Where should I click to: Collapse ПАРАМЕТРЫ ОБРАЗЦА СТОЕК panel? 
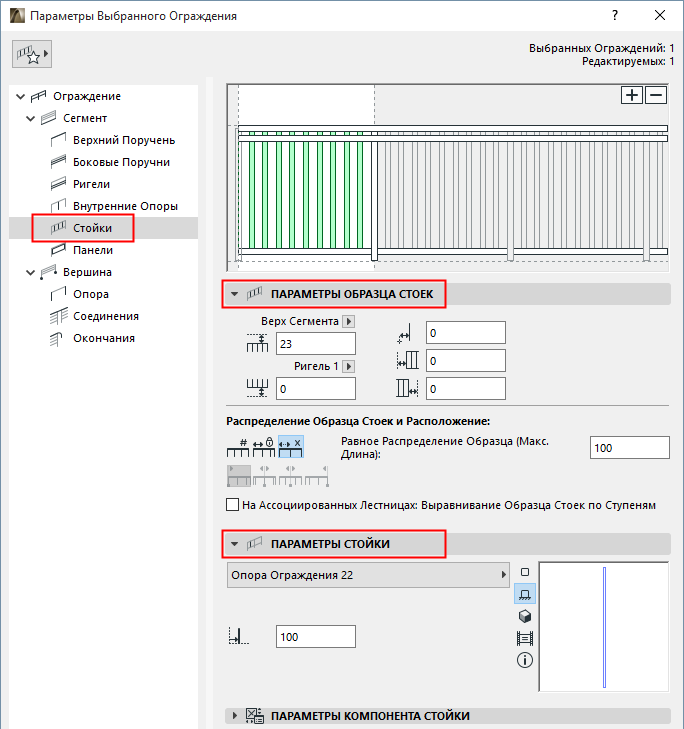point(234,294)
